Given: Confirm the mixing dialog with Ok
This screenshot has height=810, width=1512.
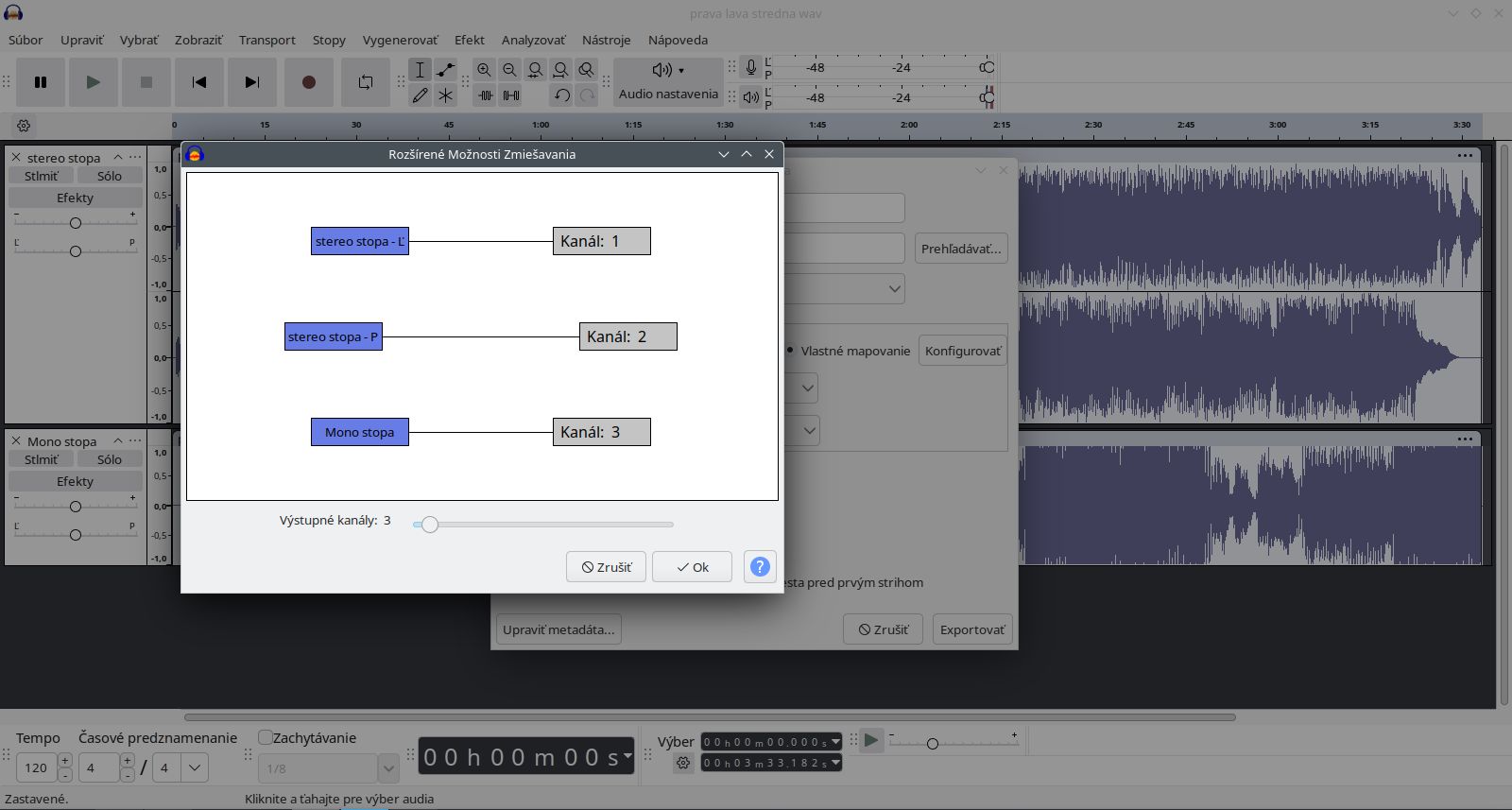Looking at the screenshot, I should point(692,567).
